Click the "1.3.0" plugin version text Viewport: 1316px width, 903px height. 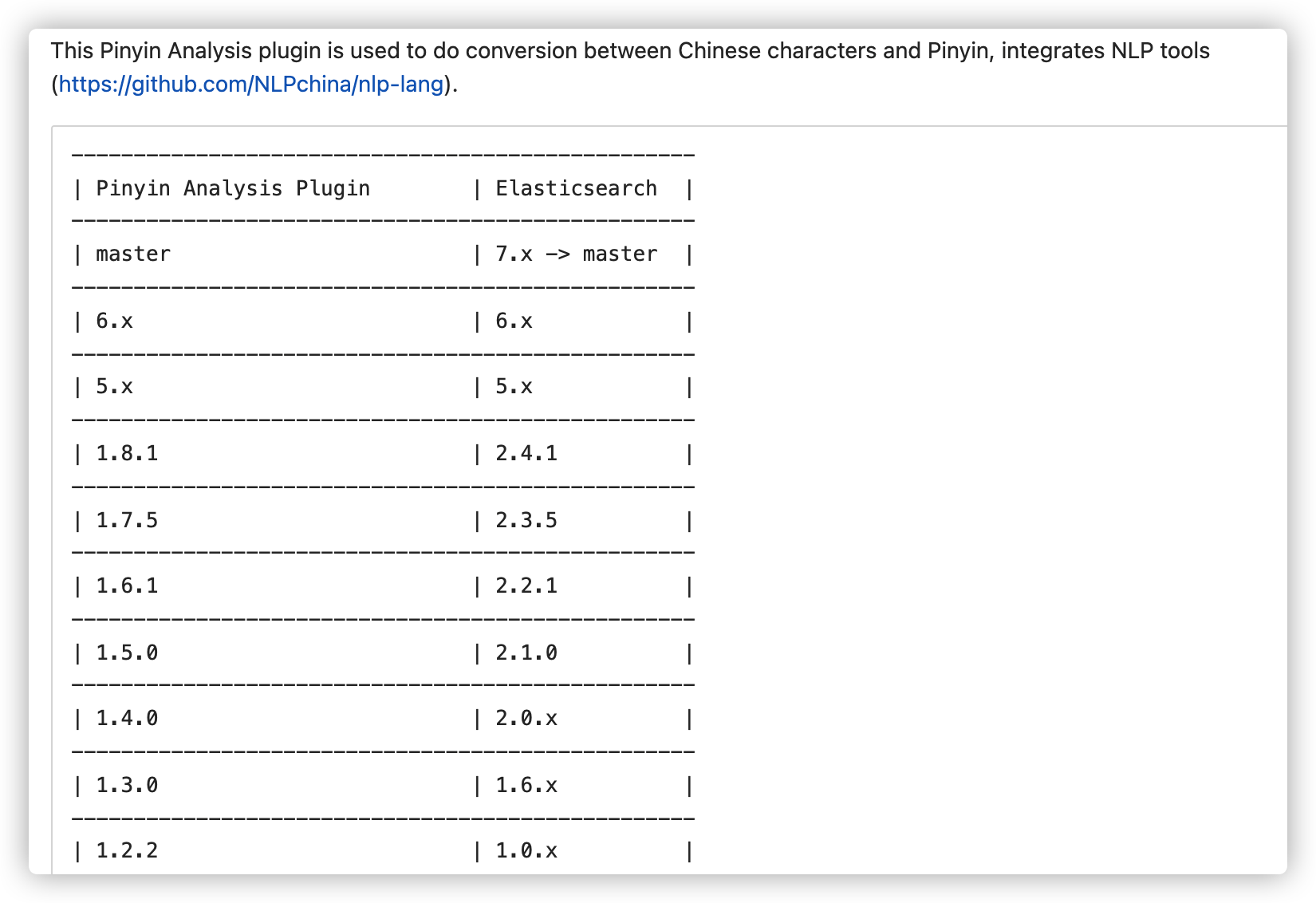coord(127,786)
